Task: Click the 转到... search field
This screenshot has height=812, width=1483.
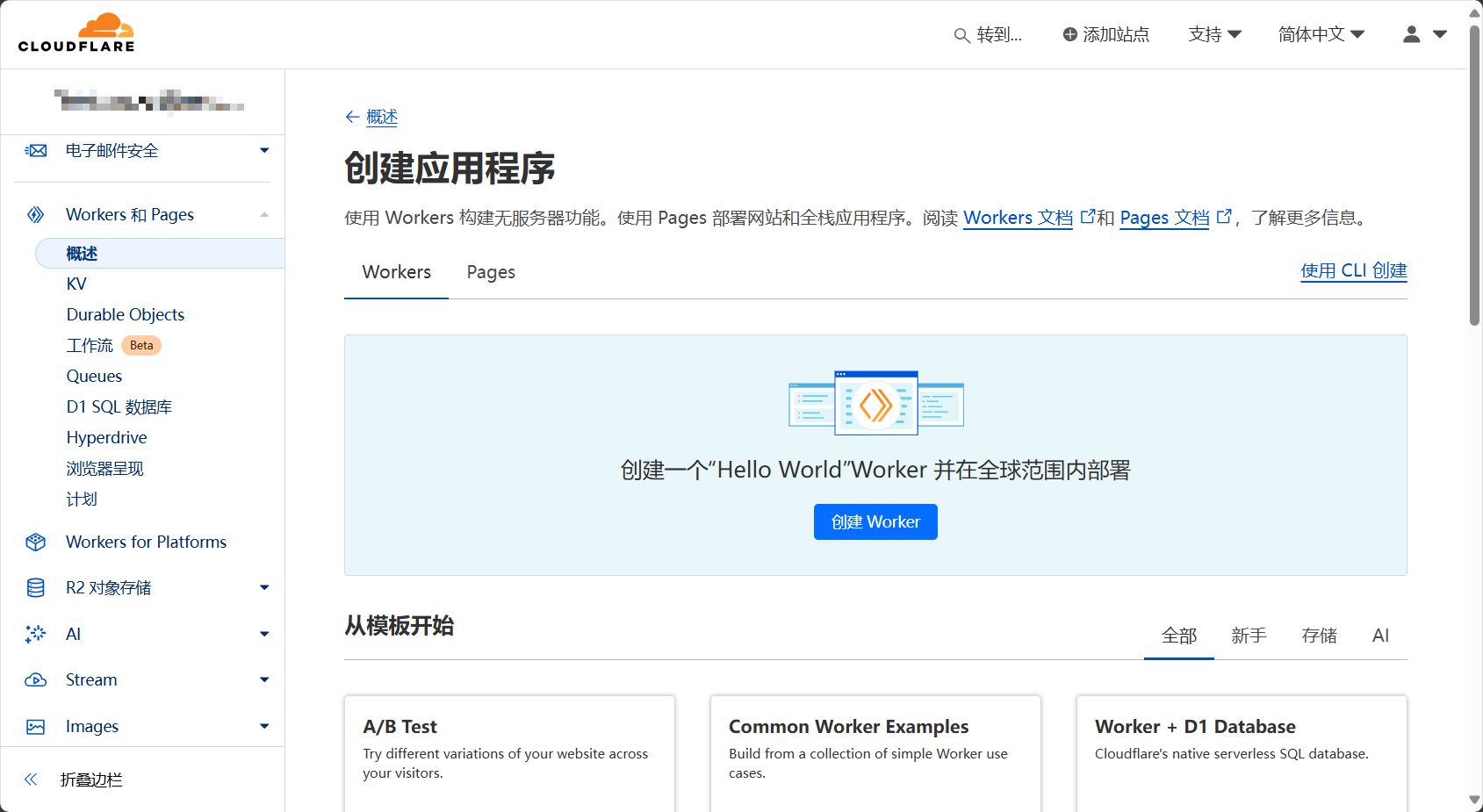Action: pyautogui.click(x=988, y=34)
